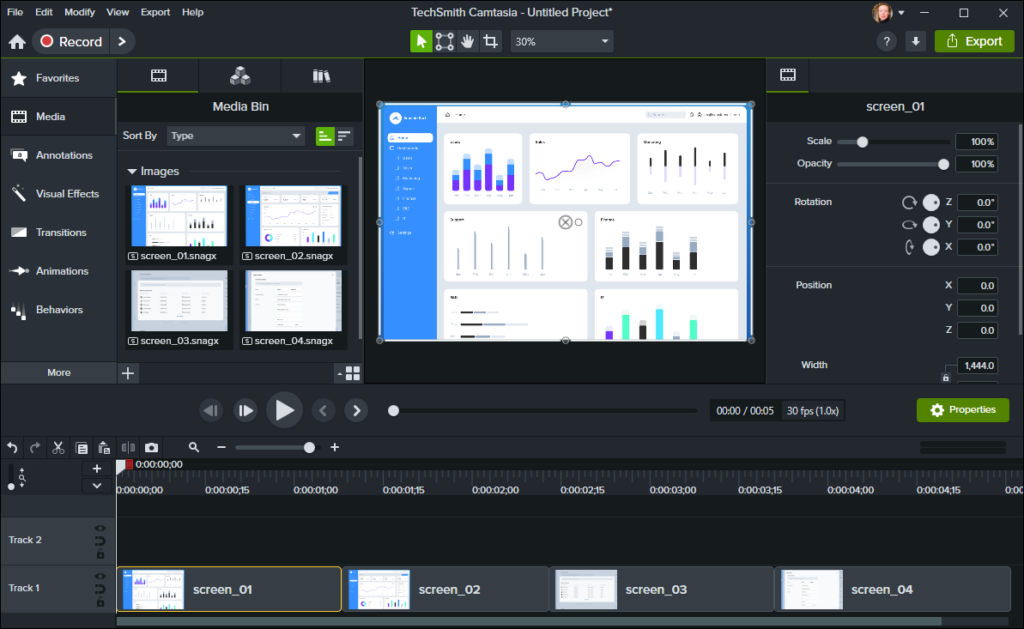Viewport: 1024px width, 629px height.
Task: Click the green Export button
Action: (x=974, y=41)
